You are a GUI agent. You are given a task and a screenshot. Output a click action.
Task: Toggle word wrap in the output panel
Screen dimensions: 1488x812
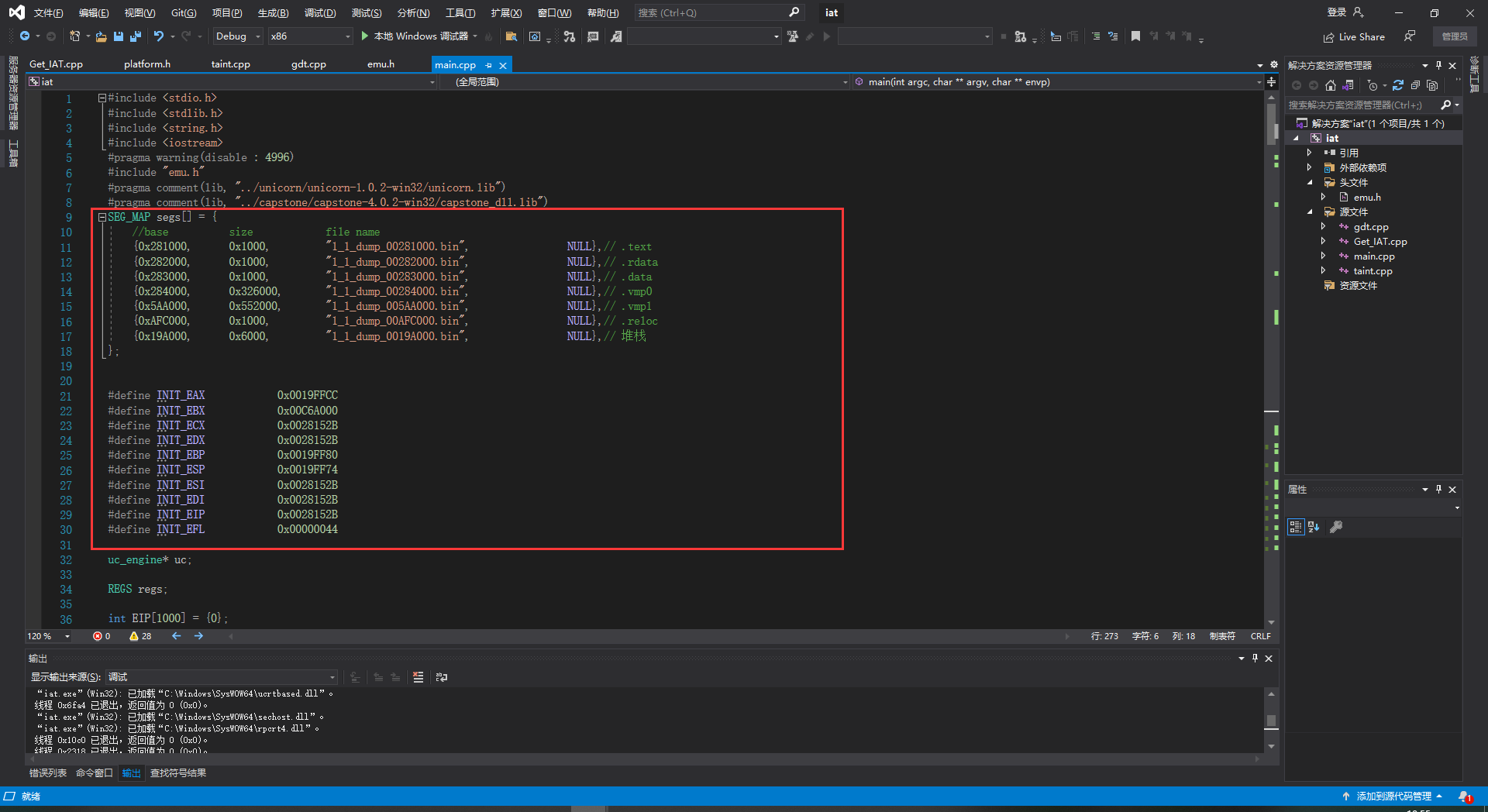coord(442,677)
